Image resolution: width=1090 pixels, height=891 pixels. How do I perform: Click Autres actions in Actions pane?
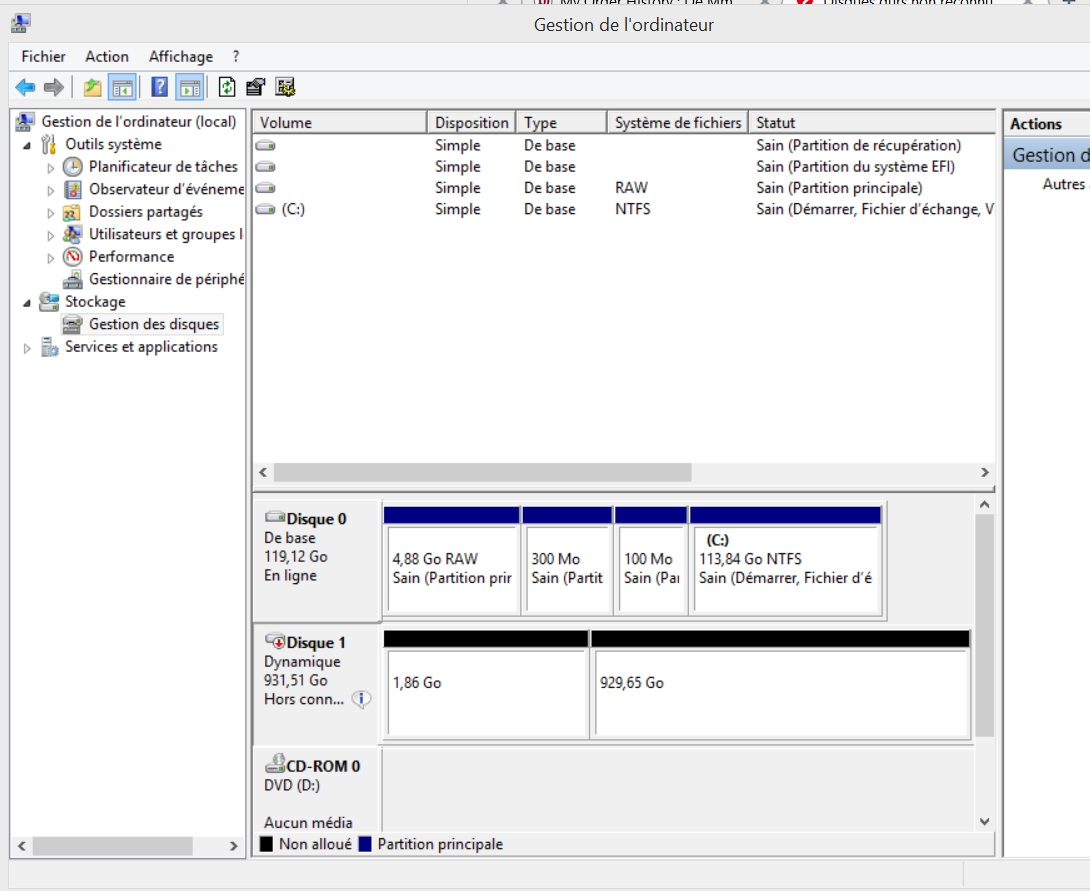pyautogui.click(x=1064, y=184)
